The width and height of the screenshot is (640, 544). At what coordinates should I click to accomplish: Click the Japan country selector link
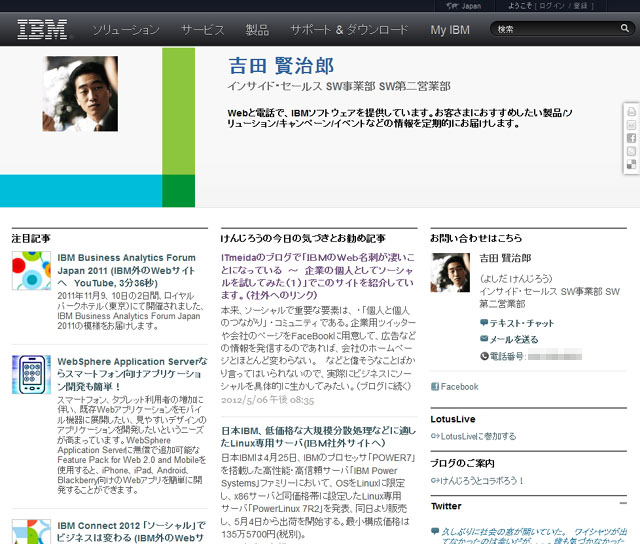coord(471,6)
